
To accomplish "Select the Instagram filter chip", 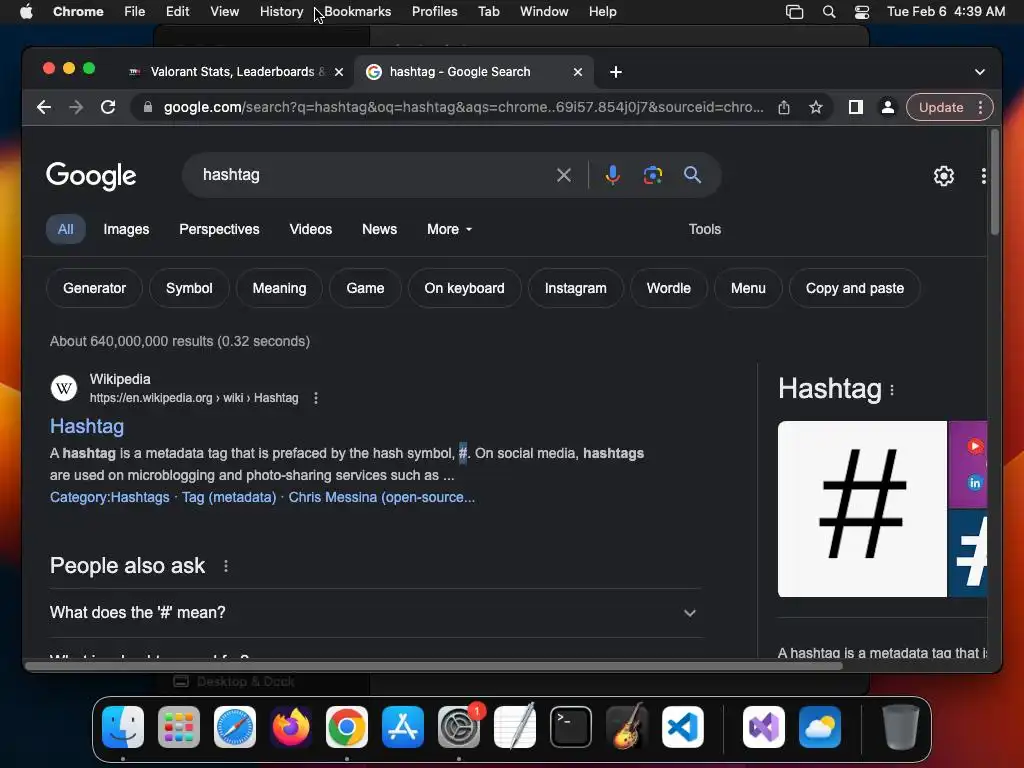I will click(x=575, y=288).
